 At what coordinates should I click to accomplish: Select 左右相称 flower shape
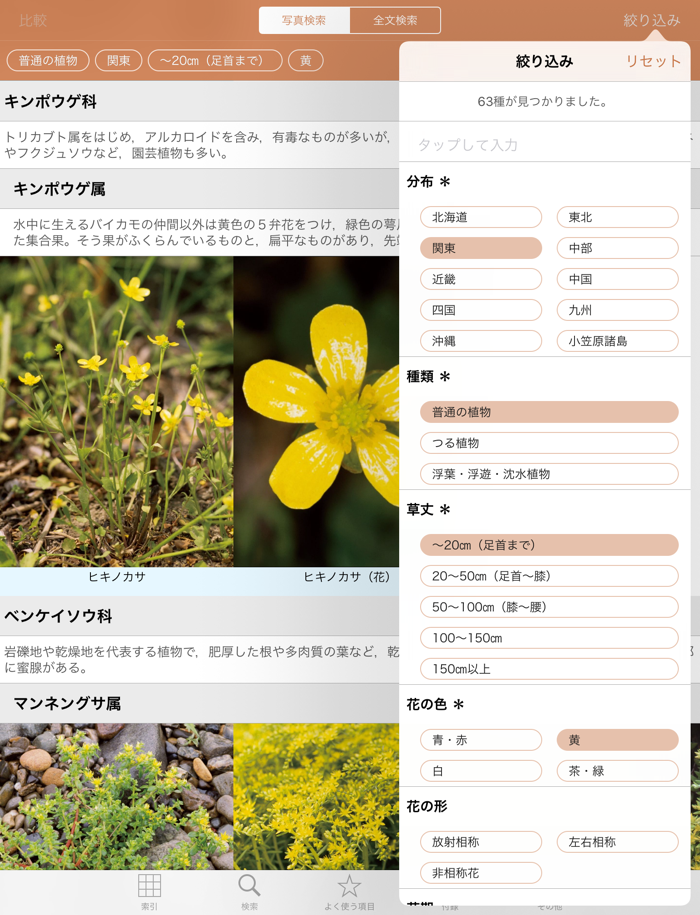(617, 842)
